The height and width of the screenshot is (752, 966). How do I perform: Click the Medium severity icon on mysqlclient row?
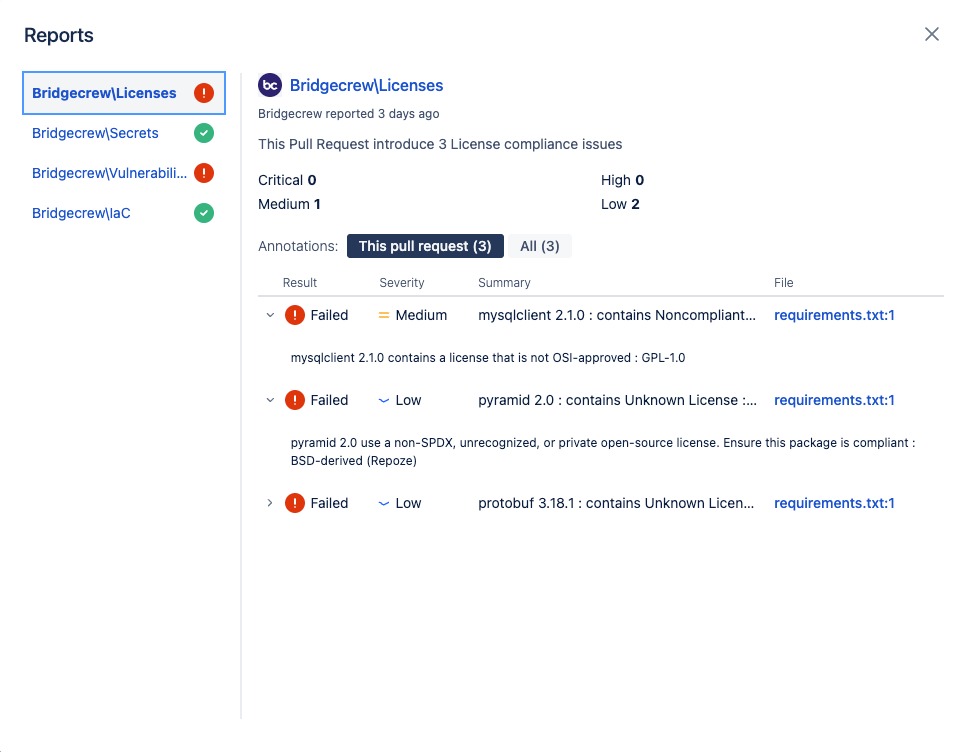[383, 315]
